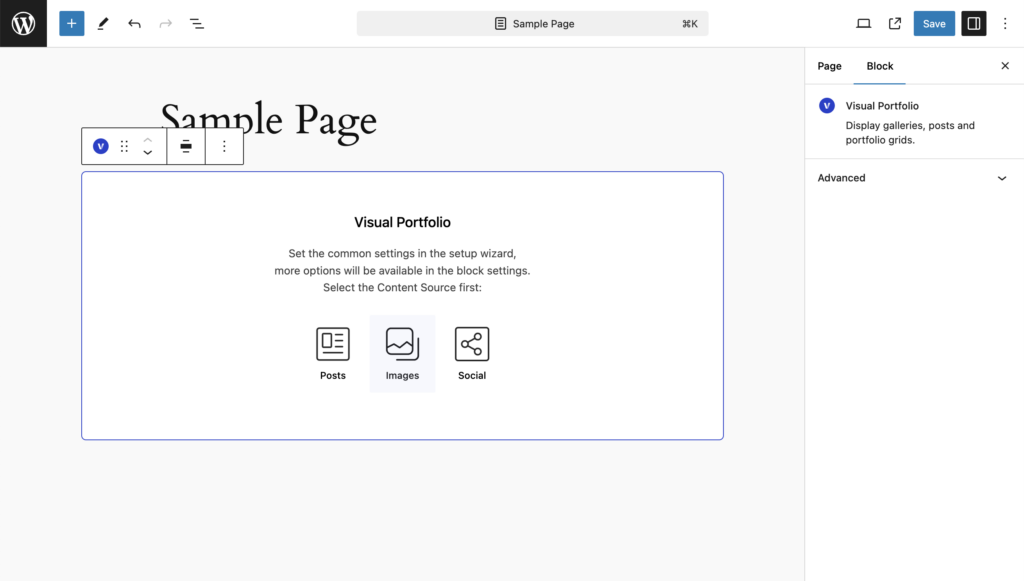Close the settings sidebar

1005,66
